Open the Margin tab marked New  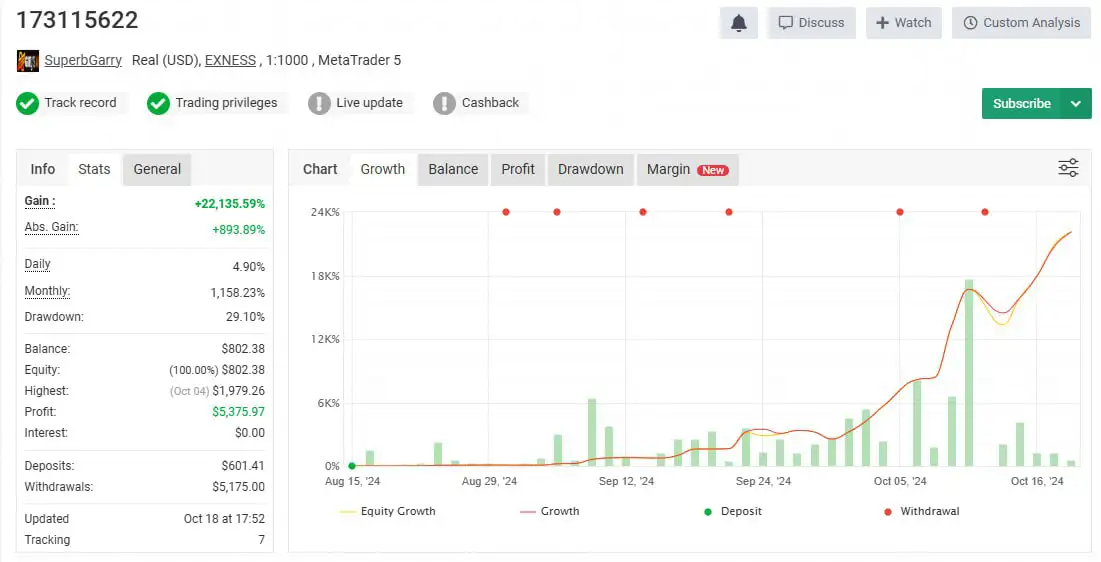[686, 169]
